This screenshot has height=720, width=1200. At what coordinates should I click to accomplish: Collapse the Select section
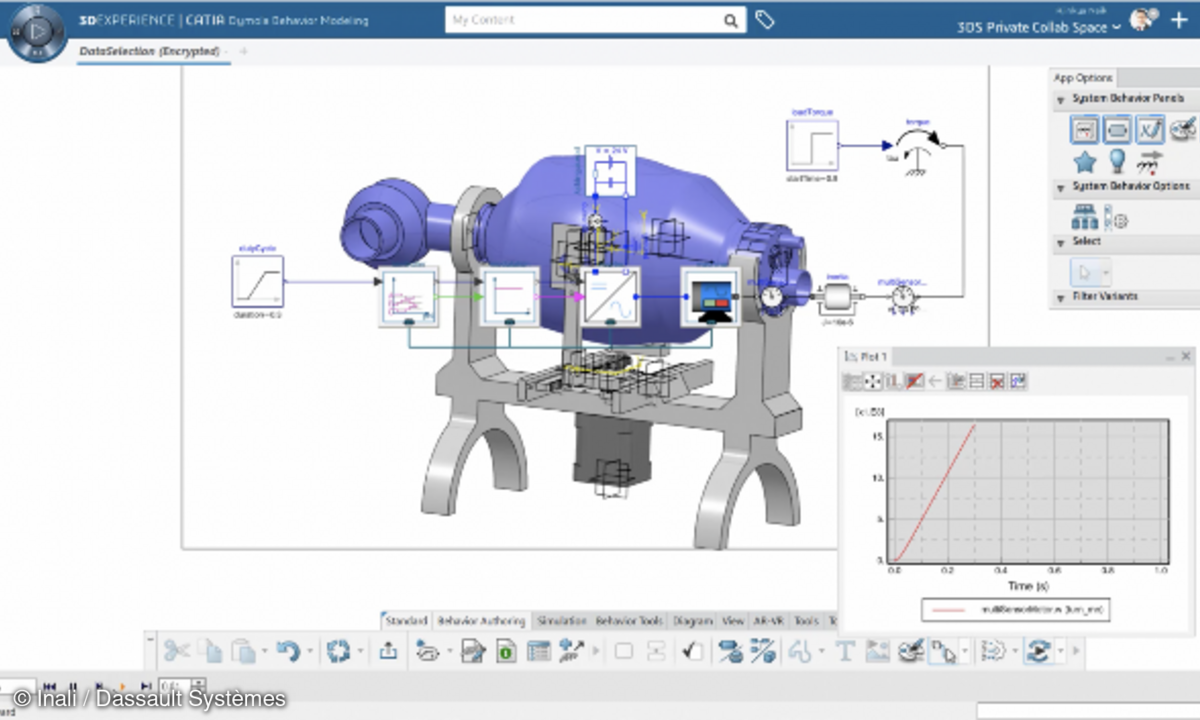[x=1060, y=241]
